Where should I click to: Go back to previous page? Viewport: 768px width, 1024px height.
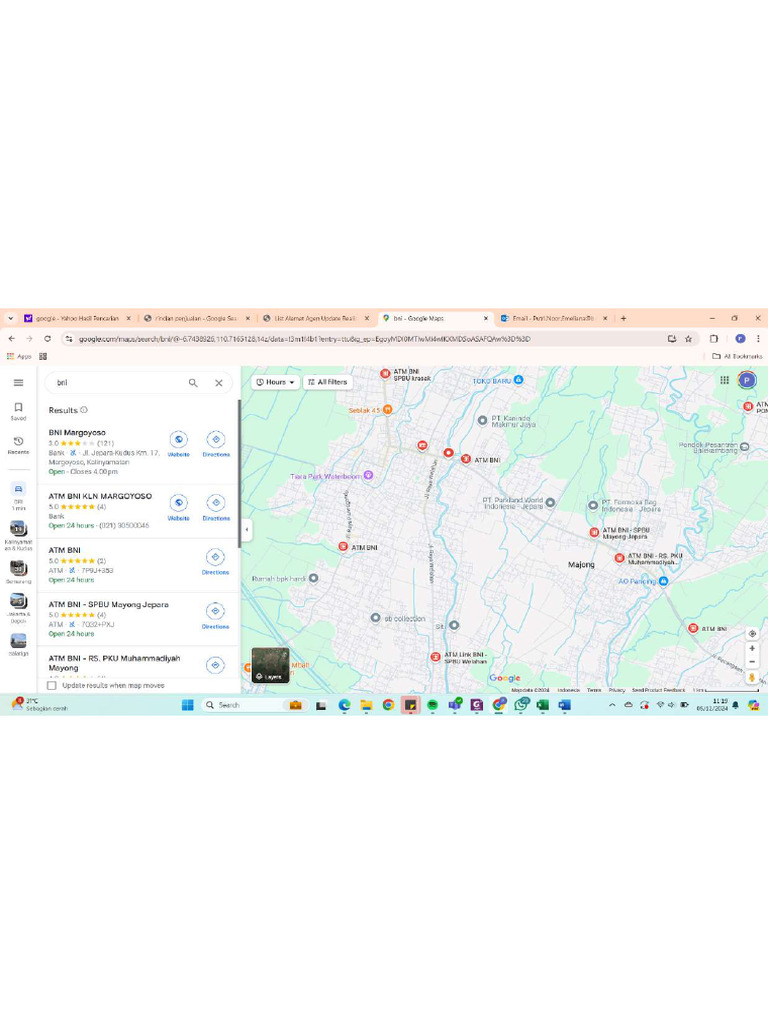(x=12, y=338)
